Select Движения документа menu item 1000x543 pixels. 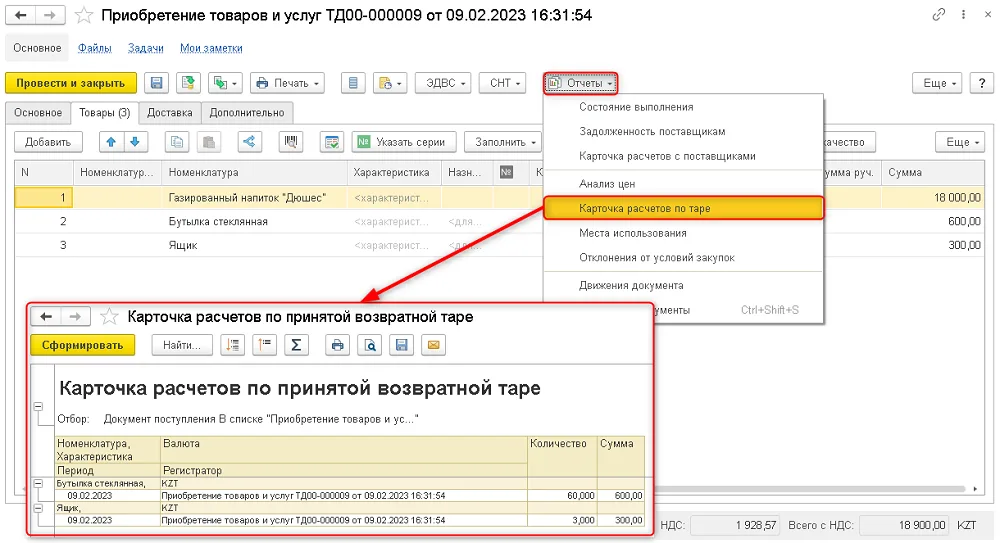click(683, 285)
